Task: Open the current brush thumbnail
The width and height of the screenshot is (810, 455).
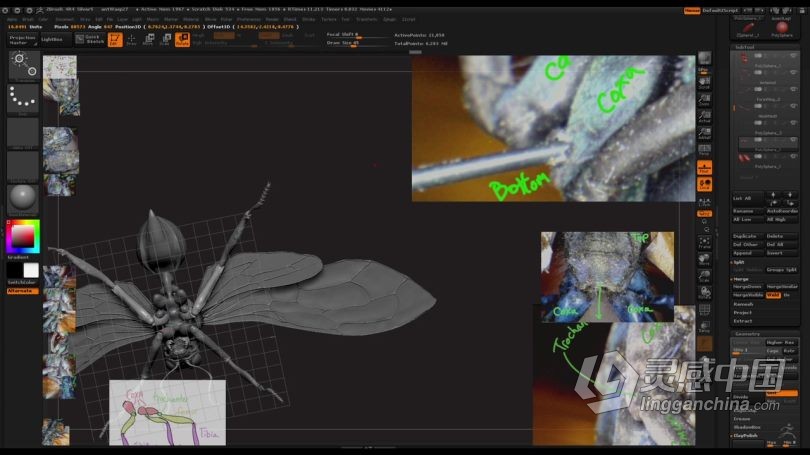Action: coord(23,66)
